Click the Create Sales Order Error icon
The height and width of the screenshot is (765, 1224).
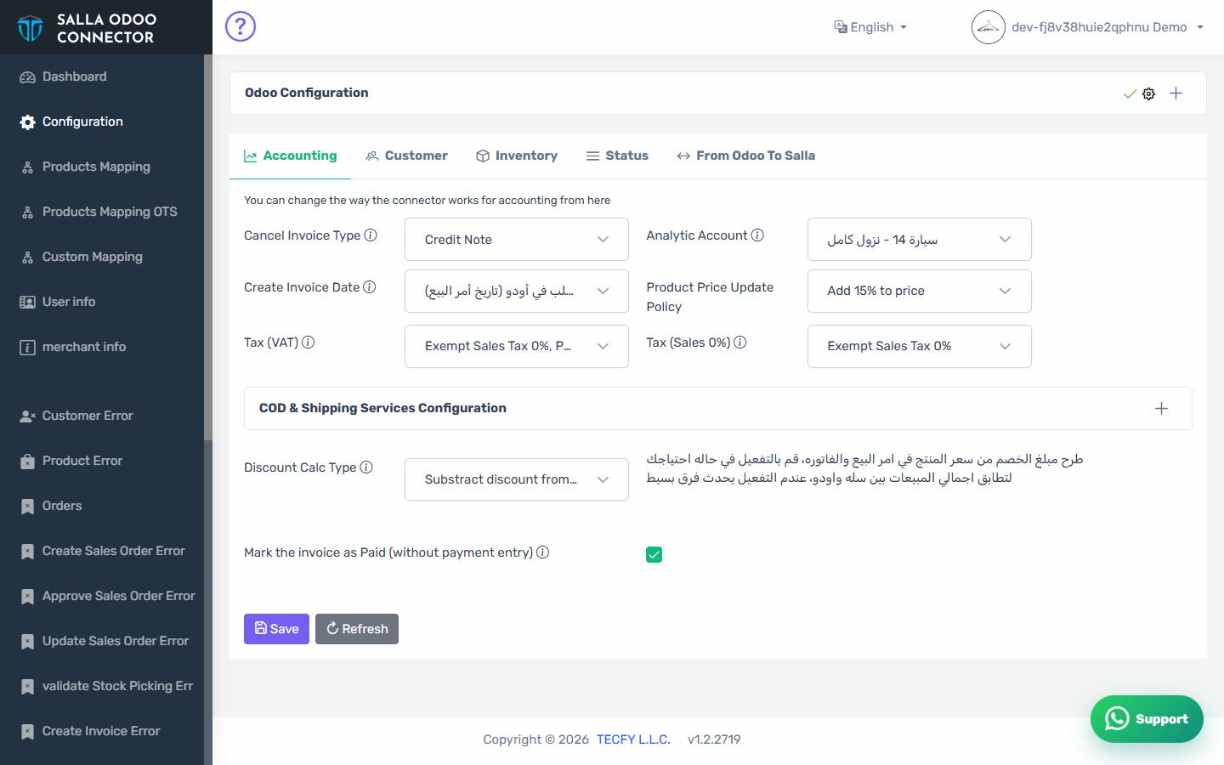coord(27,551)
